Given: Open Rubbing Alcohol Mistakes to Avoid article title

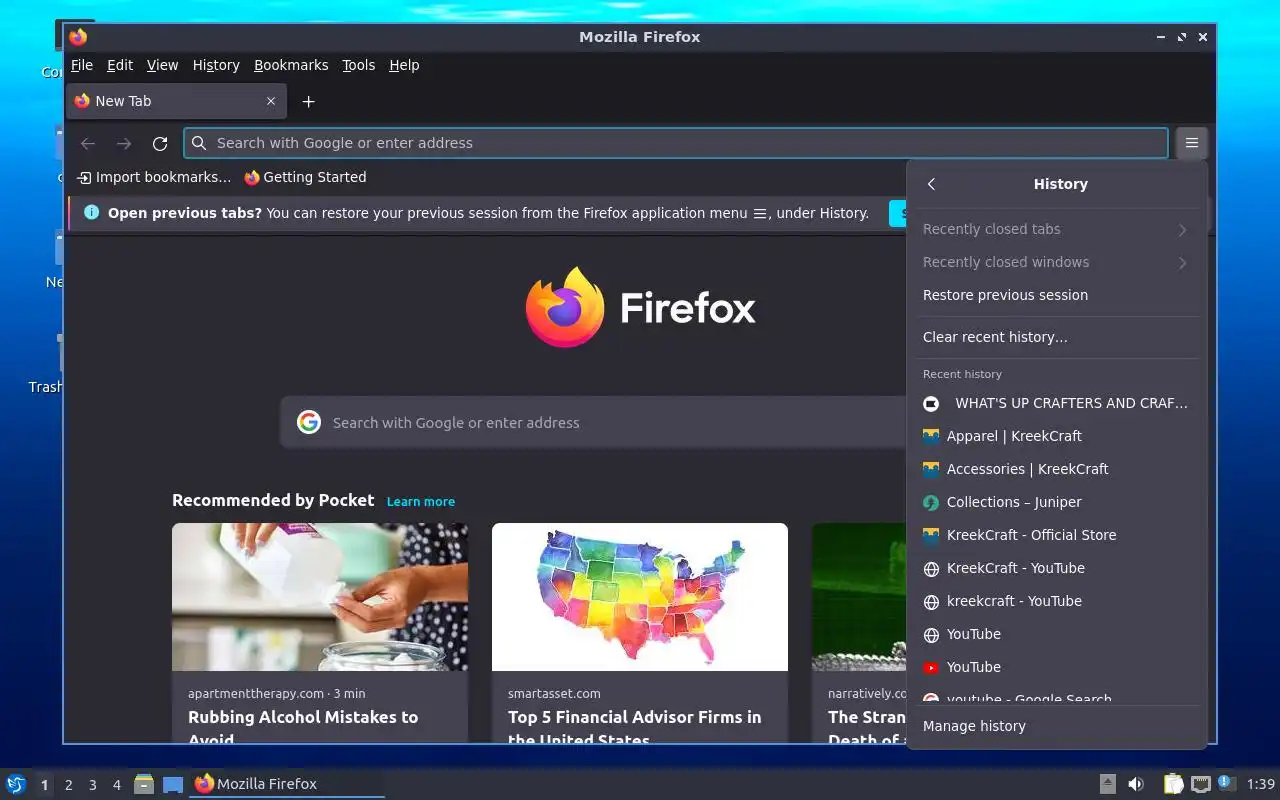Looking at the screenshot, I should click(x=303, y=728).
